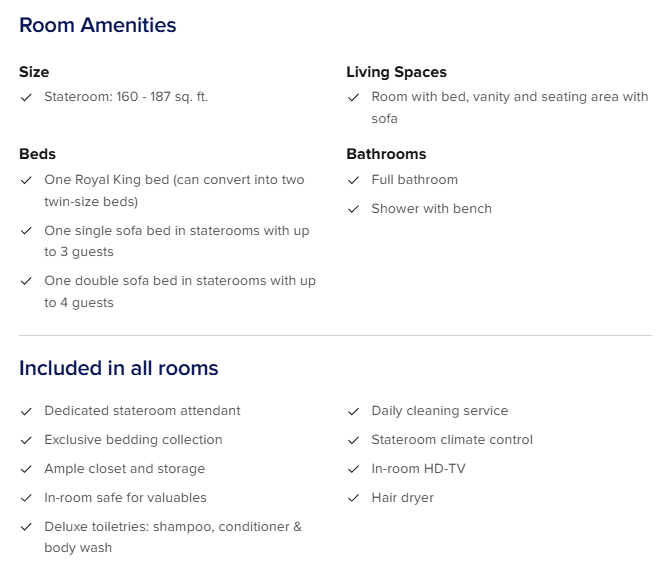Click checkmark next to In-room HD-TV

click(x=353, y=470)
